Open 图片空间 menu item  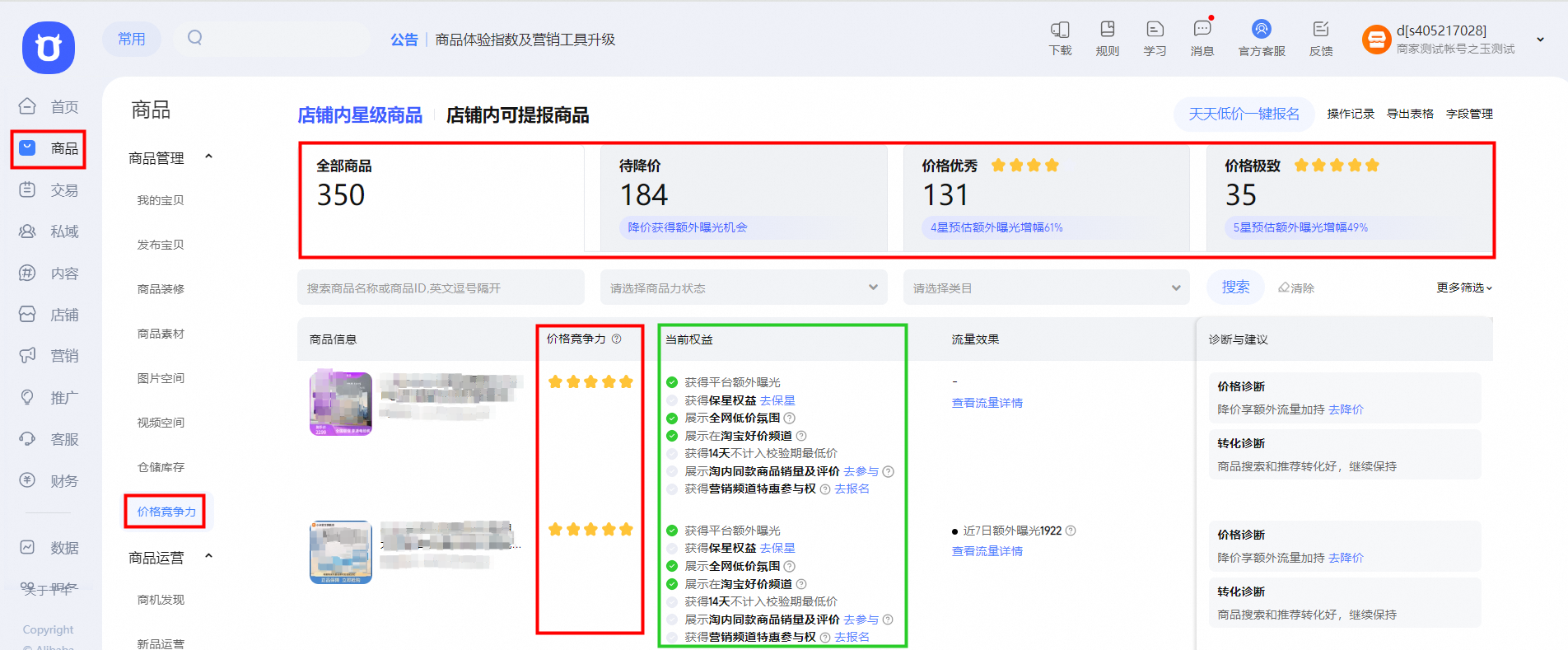point(161,378)
